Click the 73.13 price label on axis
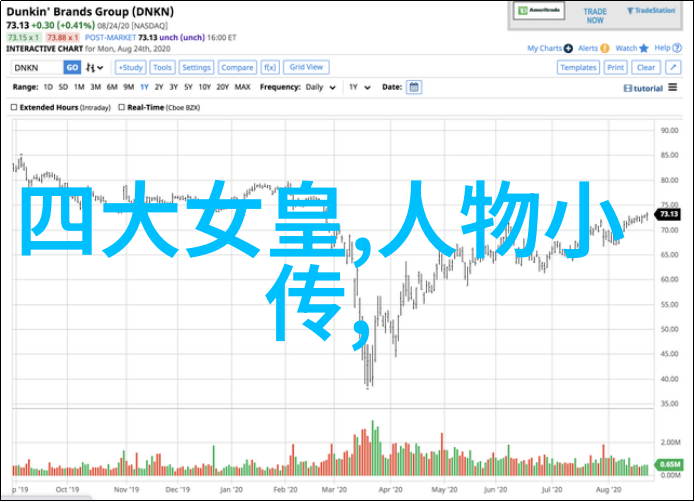 pos(668,214)
